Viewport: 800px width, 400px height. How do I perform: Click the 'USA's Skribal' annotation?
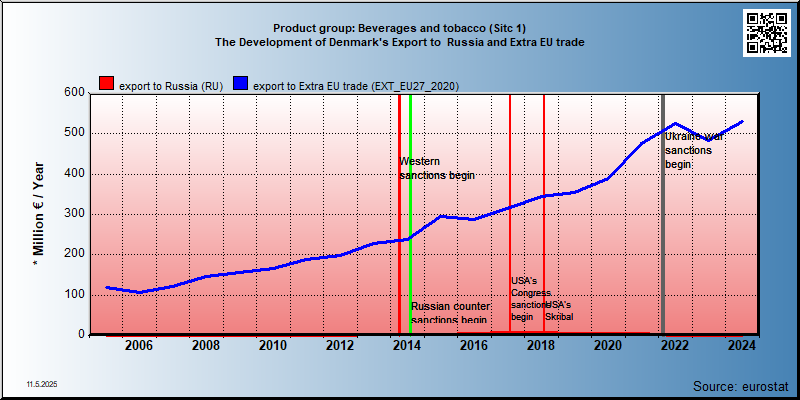(x=561, y=311)
